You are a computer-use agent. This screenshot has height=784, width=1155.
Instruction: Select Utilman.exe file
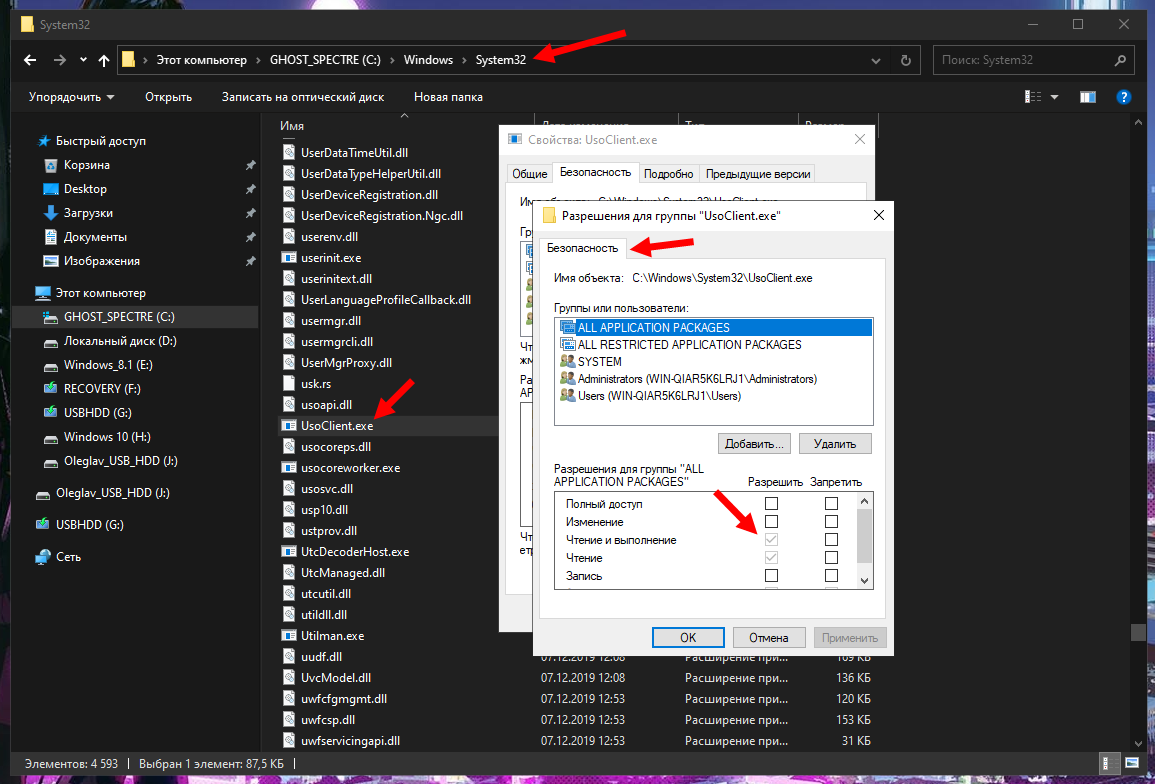click(332, 636)
